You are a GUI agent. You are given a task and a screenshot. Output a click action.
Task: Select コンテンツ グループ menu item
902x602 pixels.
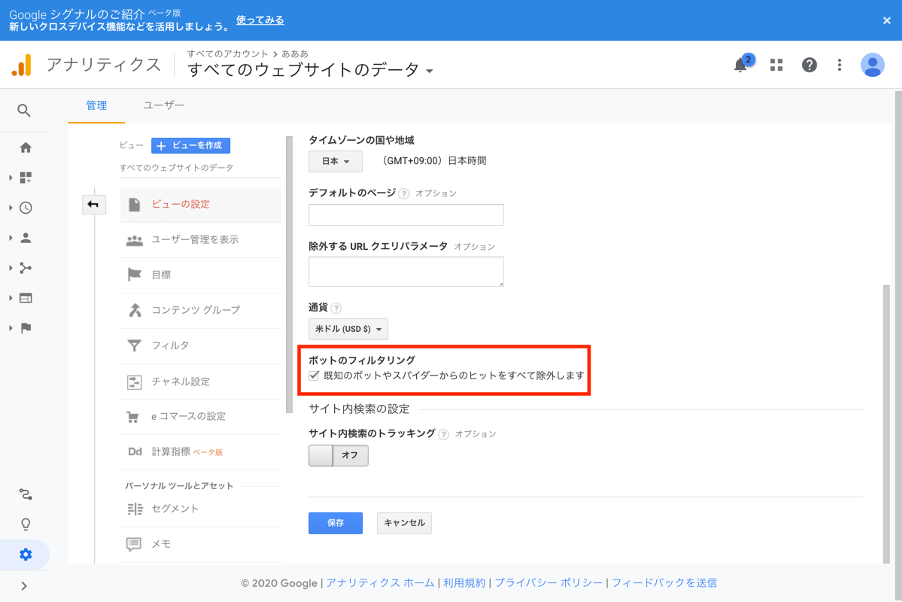(200, 310)
